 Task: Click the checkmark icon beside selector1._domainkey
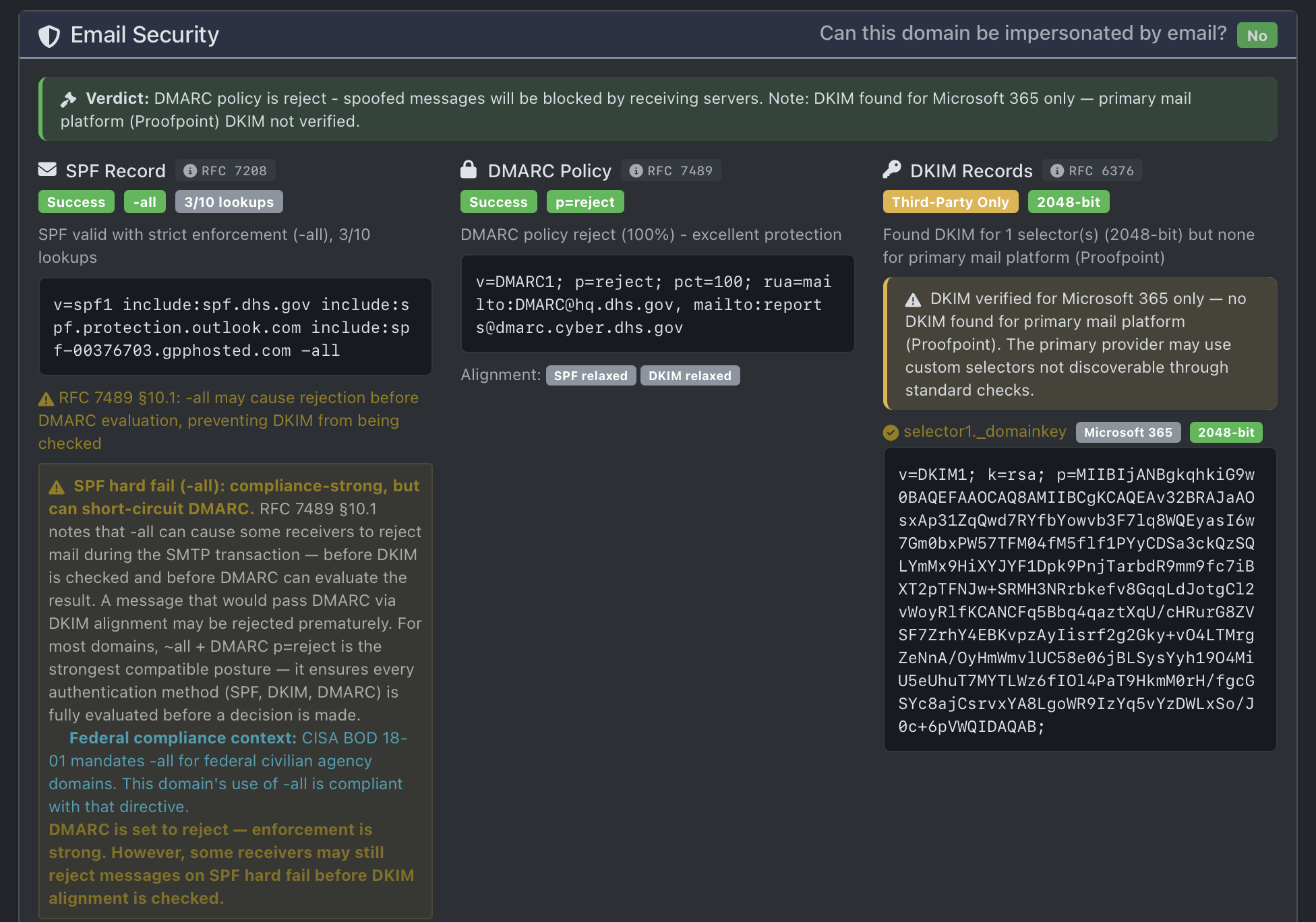coord(891,433)
